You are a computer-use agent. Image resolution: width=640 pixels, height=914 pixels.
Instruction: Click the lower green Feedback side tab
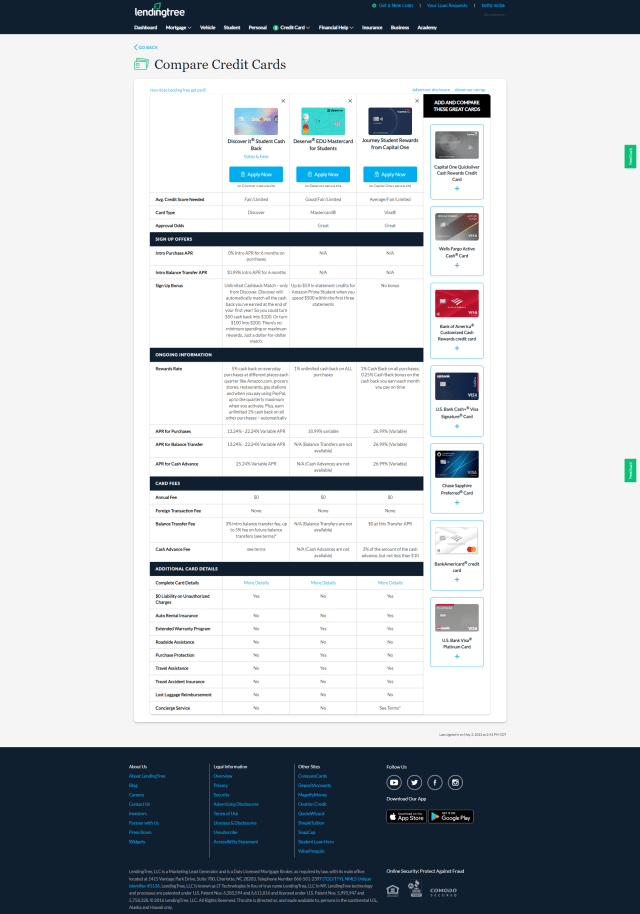(630, 470)
